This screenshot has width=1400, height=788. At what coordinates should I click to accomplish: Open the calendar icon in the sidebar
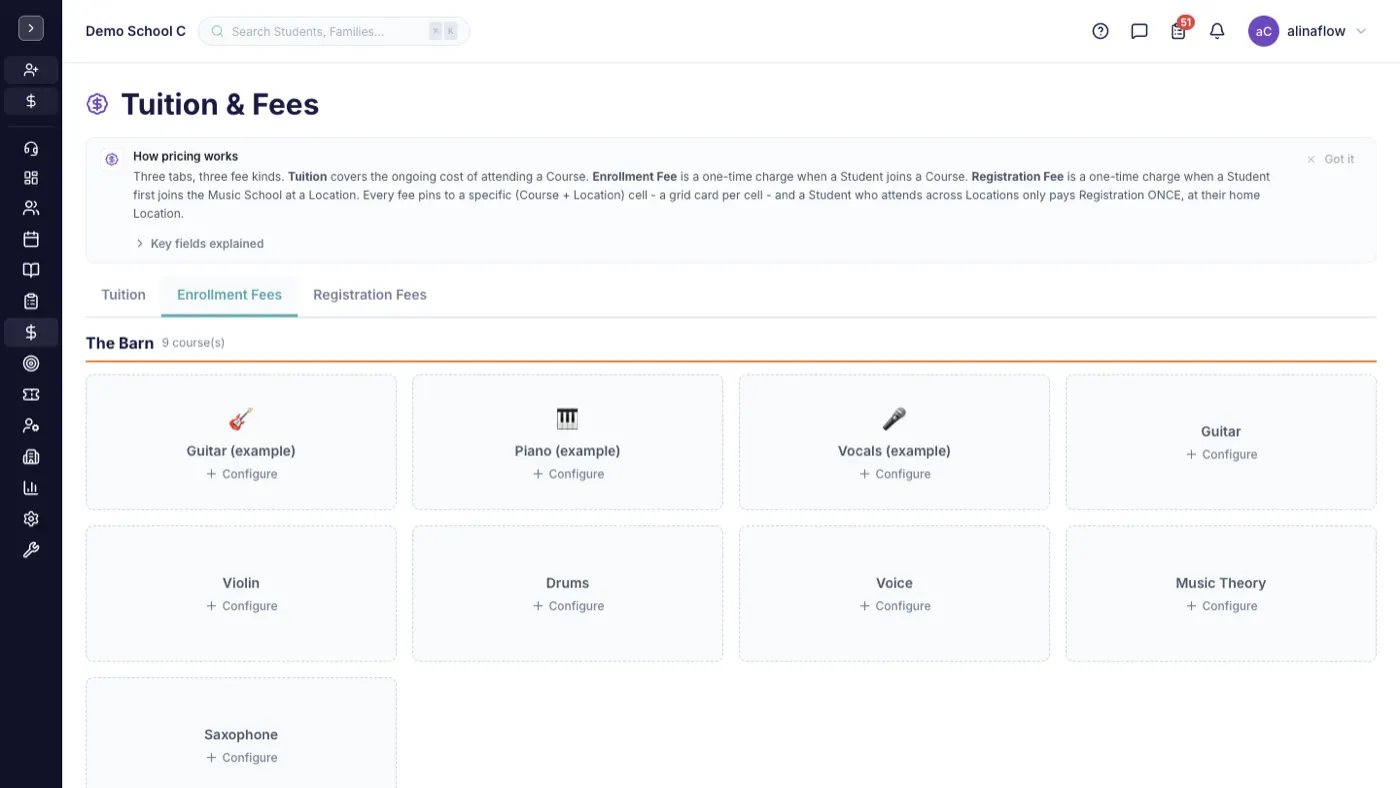click(31, 239)
